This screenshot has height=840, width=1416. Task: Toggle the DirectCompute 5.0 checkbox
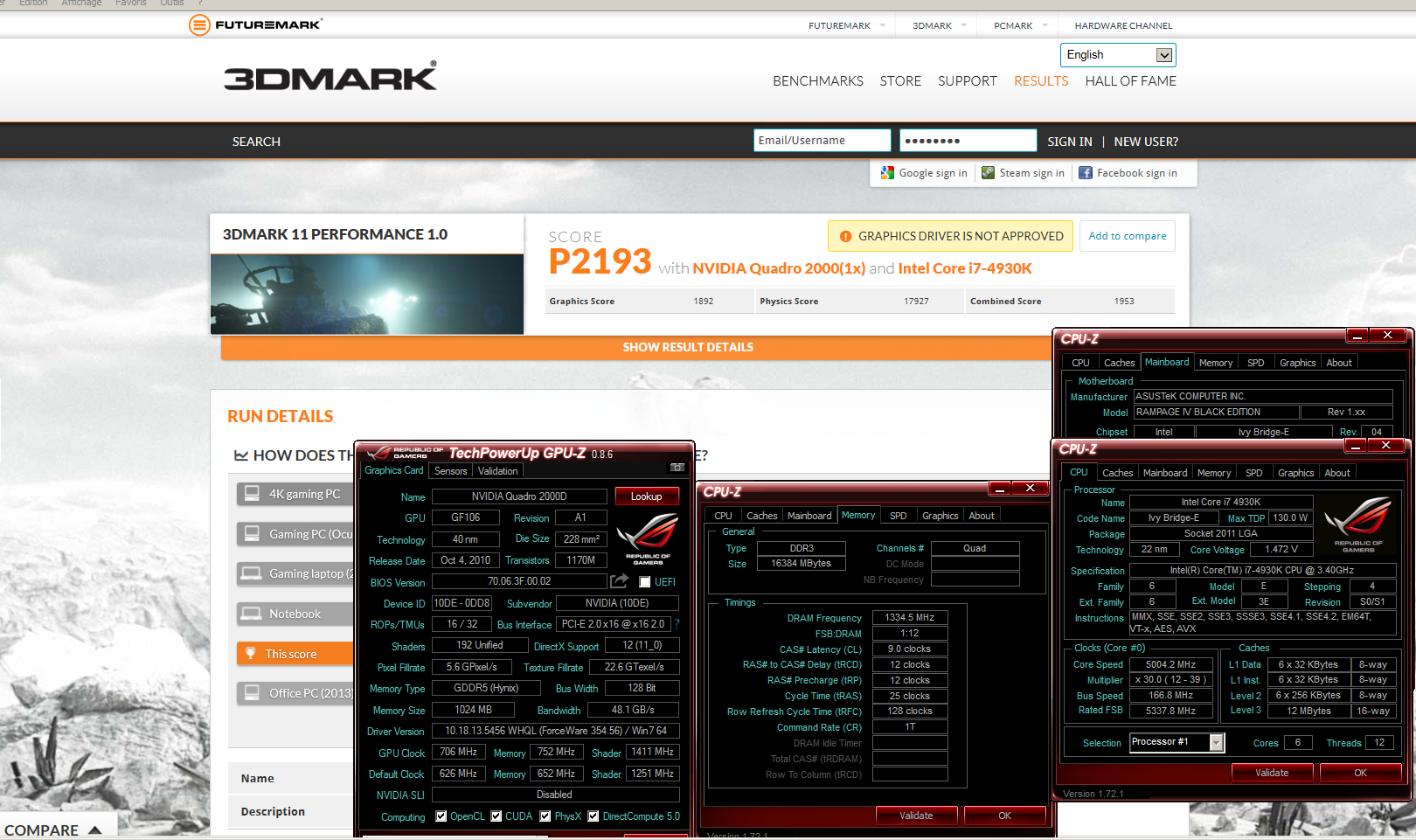pos(593,816)
